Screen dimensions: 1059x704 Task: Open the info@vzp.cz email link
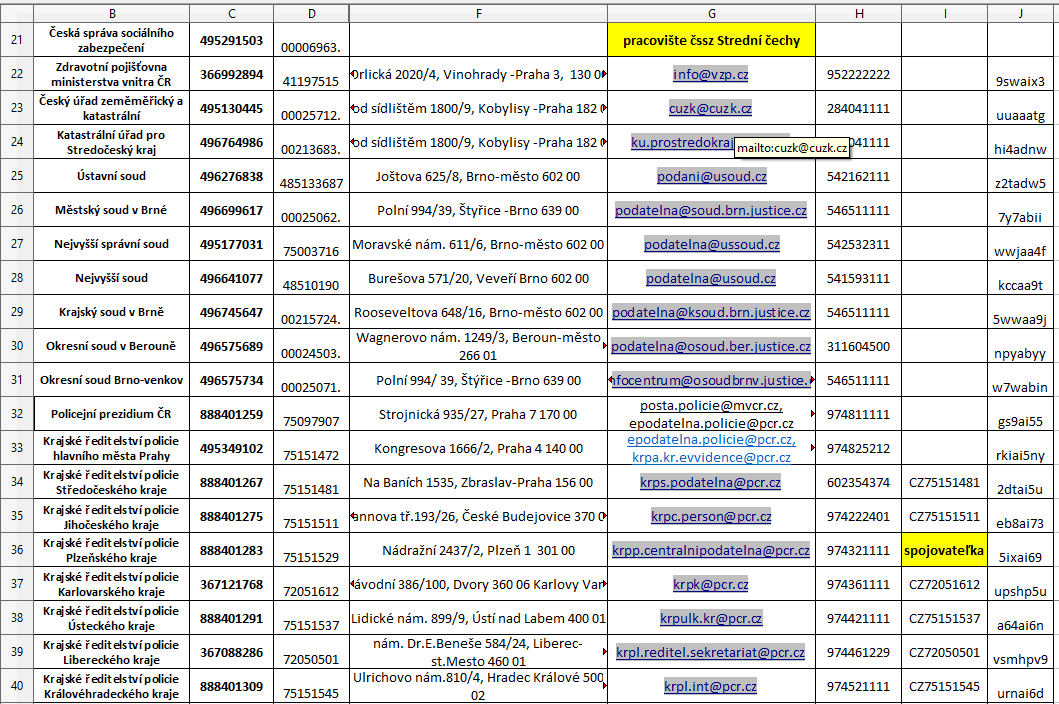coord(710,74)
